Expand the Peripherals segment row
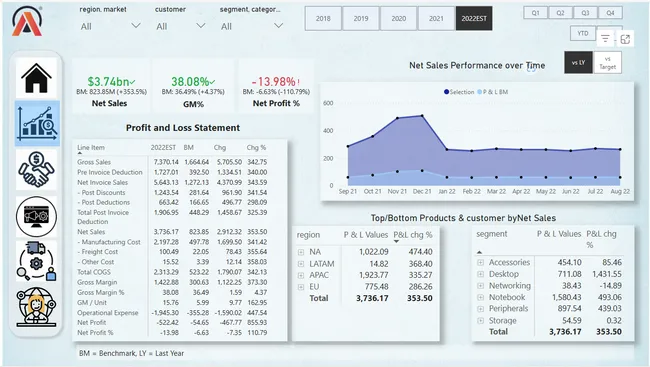 [x=480, y=309]
